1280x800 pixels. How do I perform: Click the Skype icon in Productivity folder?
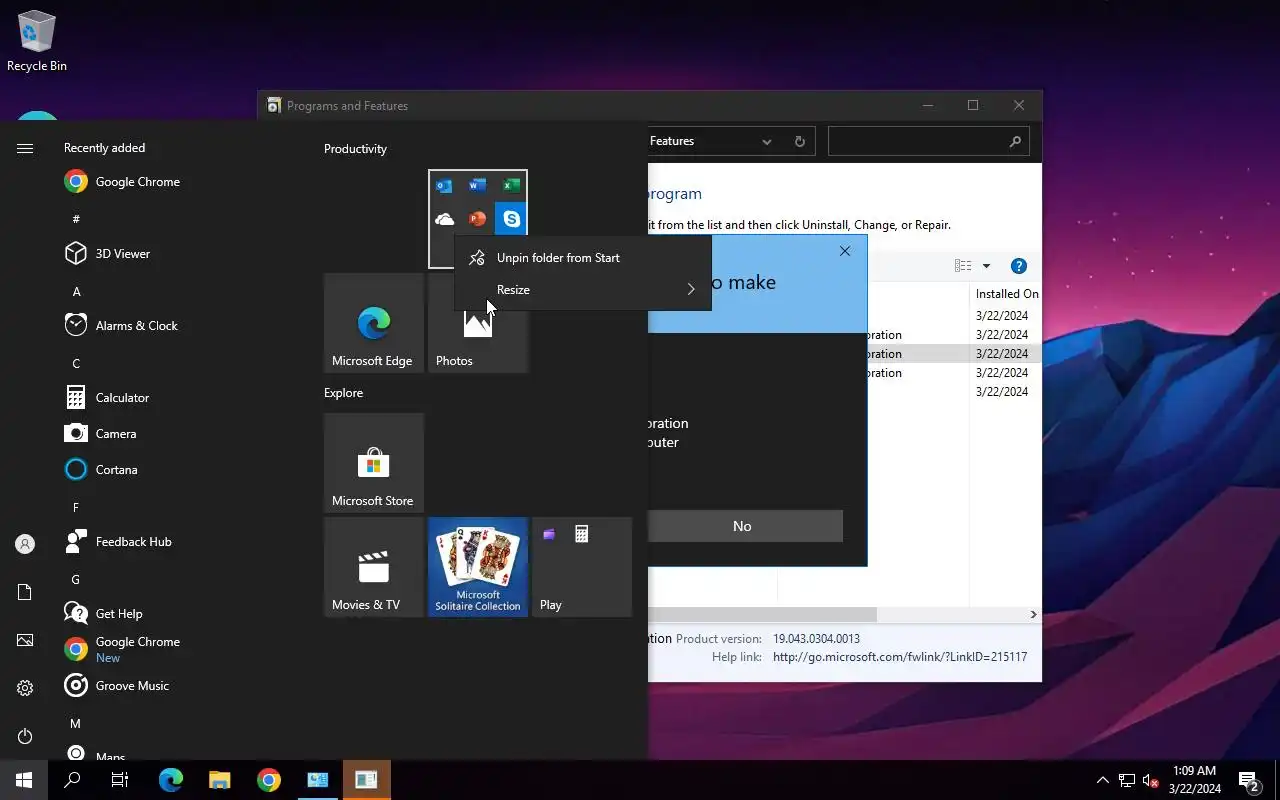click(511, 219)
